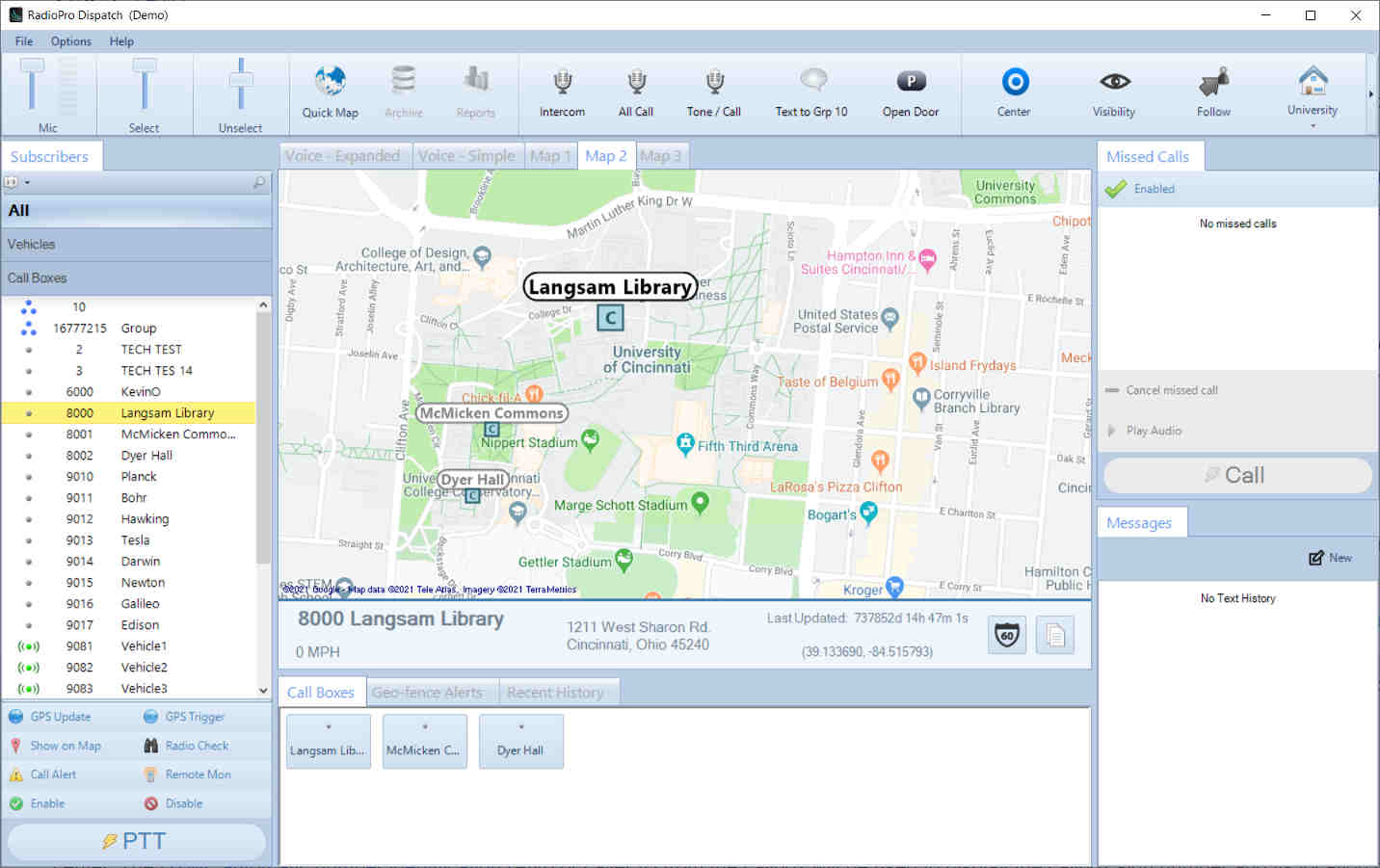1380x868 pixels.
Task: Adjust the Mic volume slider
Action: point(32,66)
